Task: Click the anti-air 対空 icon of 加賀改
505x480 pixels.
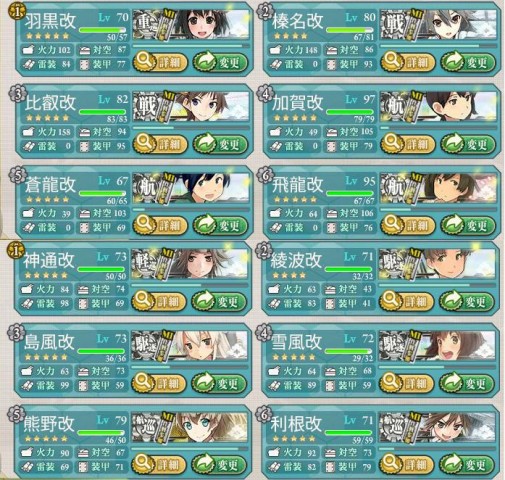Action: (x=332, y=132)
